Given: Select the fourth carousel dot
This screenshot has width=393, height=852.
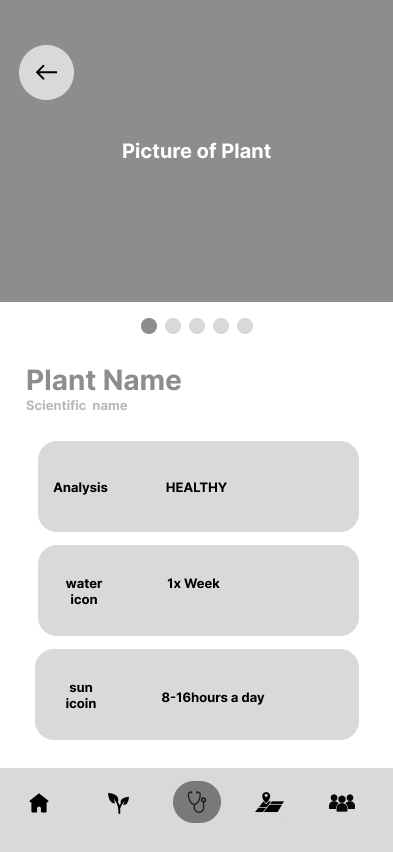Looking at the screenshot, I should [x=221, y=326].
